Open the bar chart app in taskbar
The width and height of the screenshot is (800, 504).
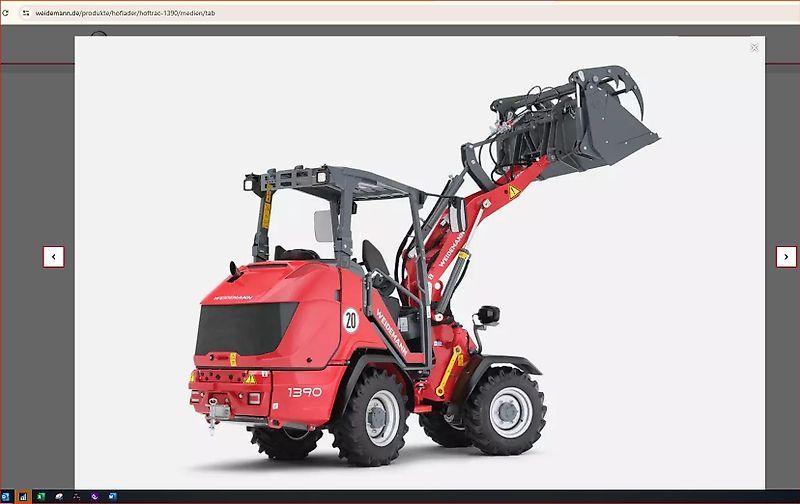click(22, 496)
